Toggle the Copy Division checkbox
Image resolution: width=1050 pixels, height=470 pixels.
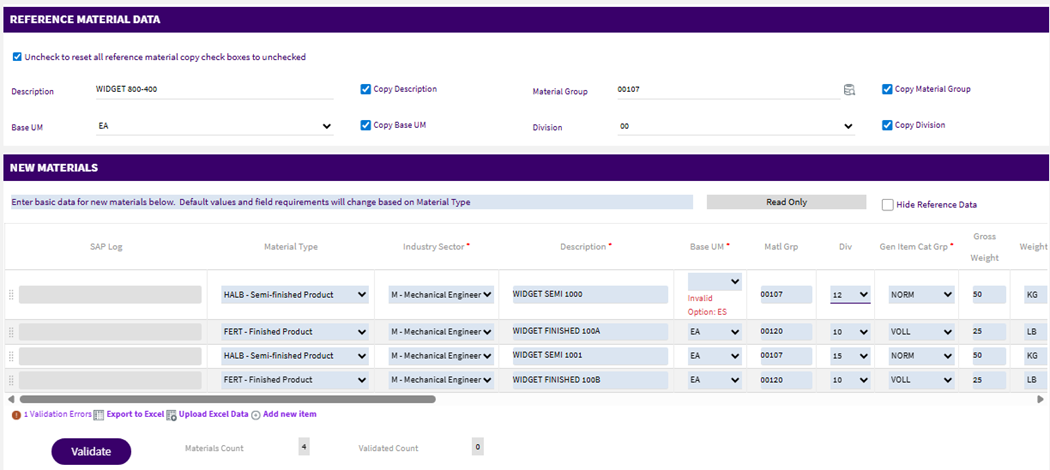887,125
